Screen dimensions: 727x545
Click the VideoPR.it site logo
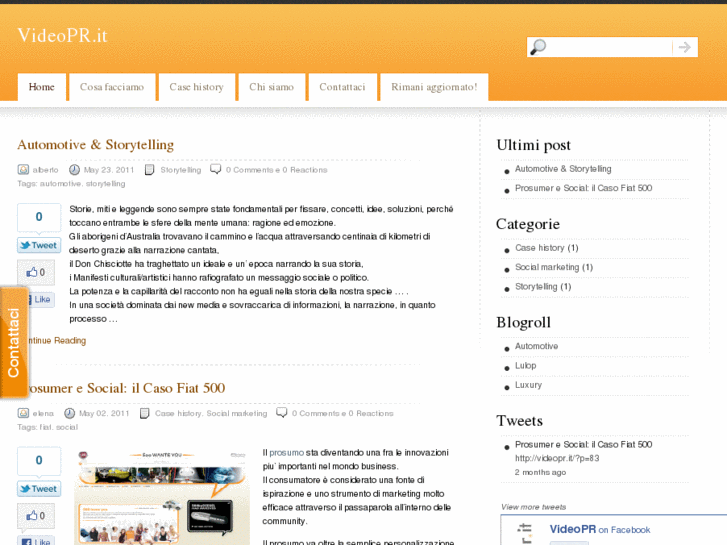tap(63, 36)
